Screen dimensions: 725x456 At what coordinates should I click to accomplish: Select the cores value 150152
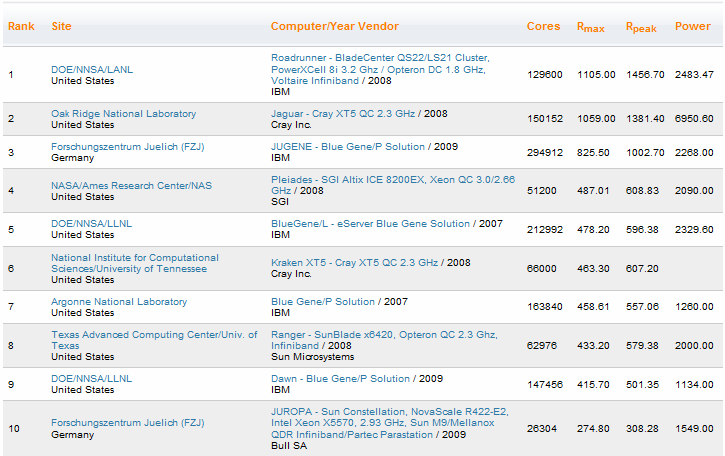click(x=545, y=118)
